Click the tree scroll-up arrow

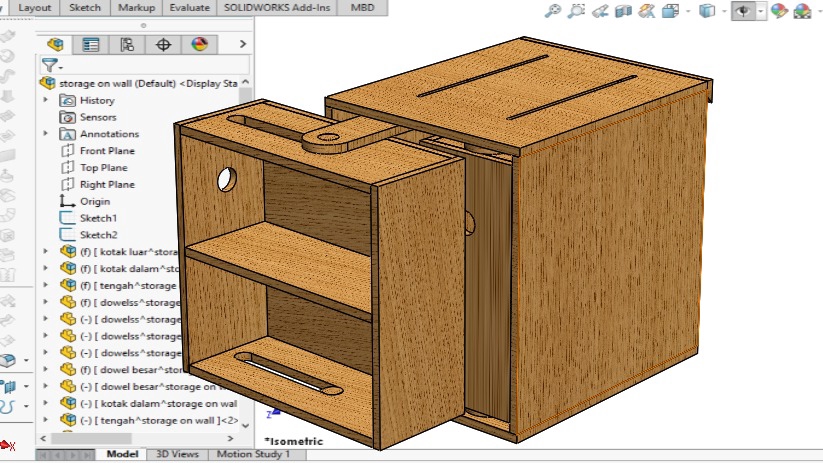click(x=246, y=82)
